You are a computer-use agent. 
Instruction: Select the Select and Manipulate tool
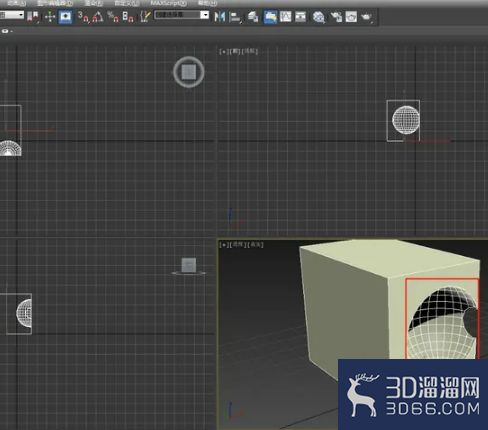pos(50,16)
